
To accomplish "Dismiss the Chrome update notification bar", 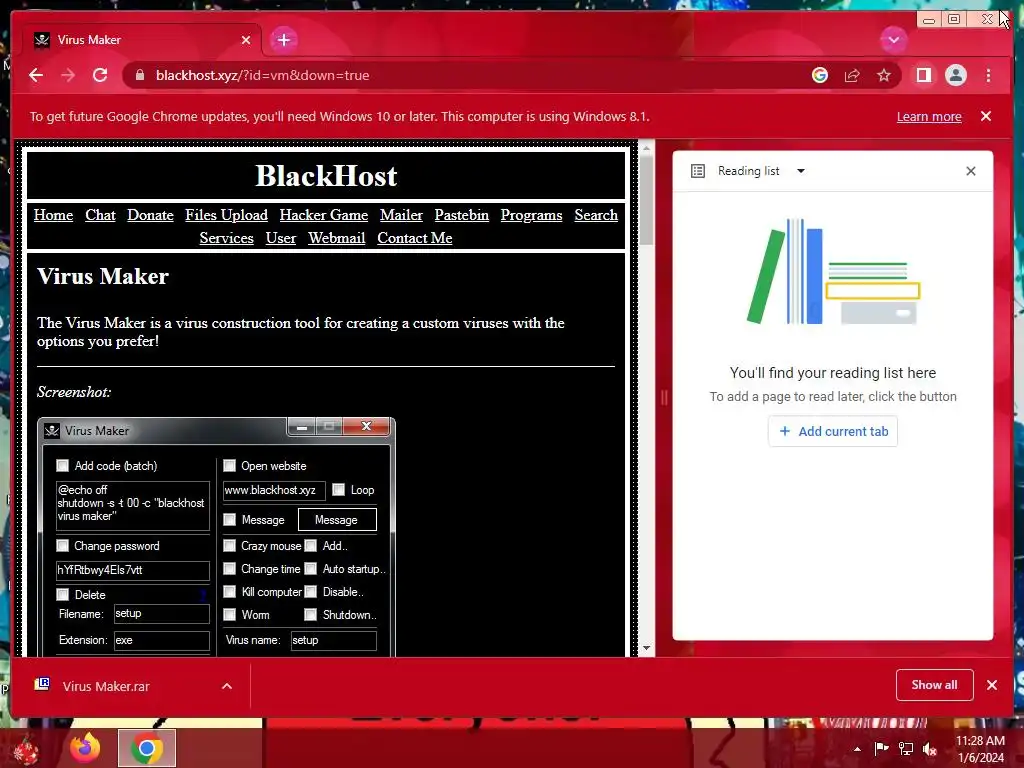I will 985,116.
